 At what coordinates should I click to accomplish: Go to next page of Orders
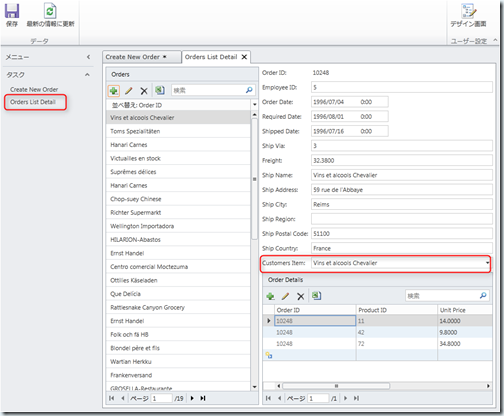pos(192,398)
